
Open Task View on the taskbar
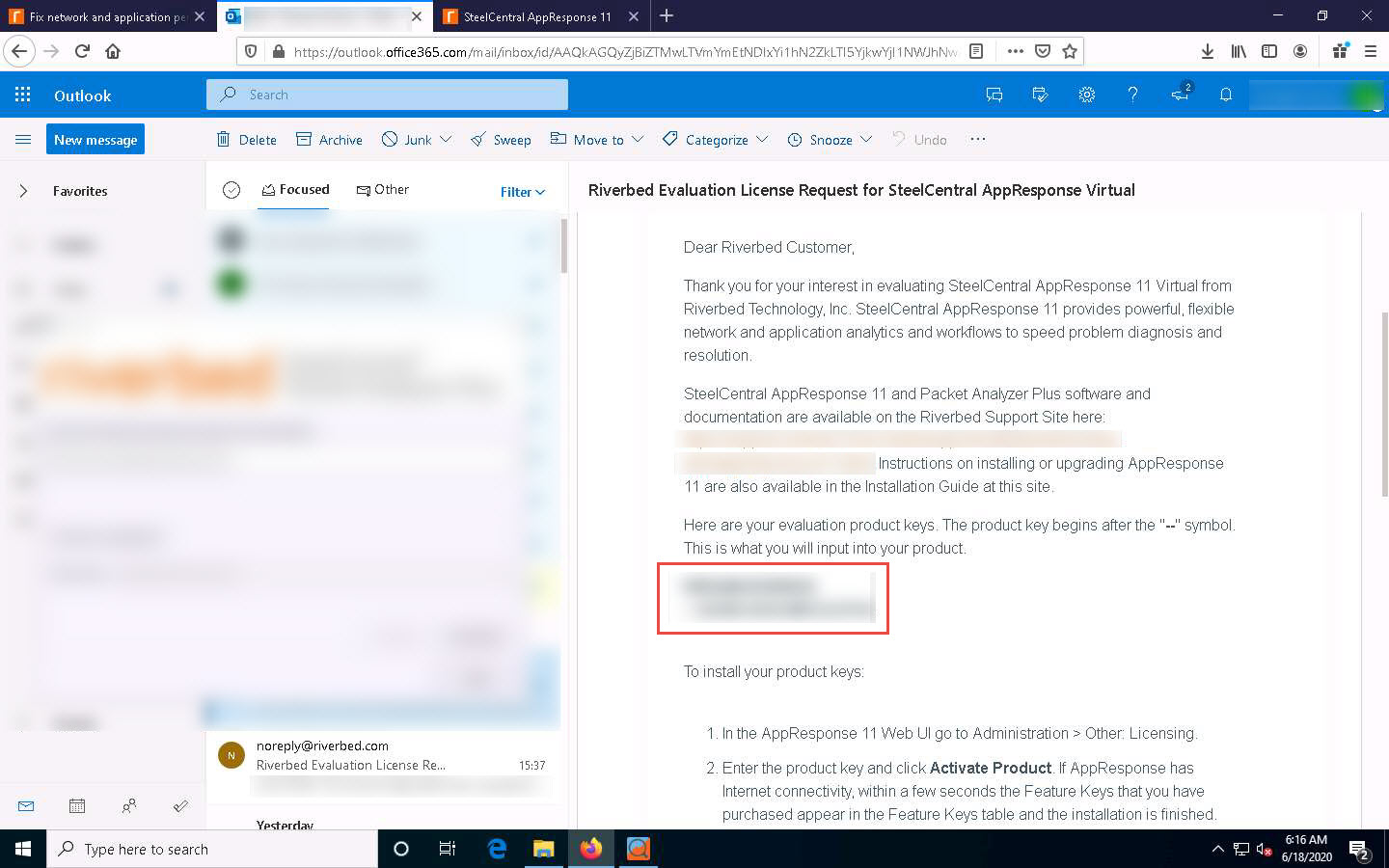[x=448, y=849]
